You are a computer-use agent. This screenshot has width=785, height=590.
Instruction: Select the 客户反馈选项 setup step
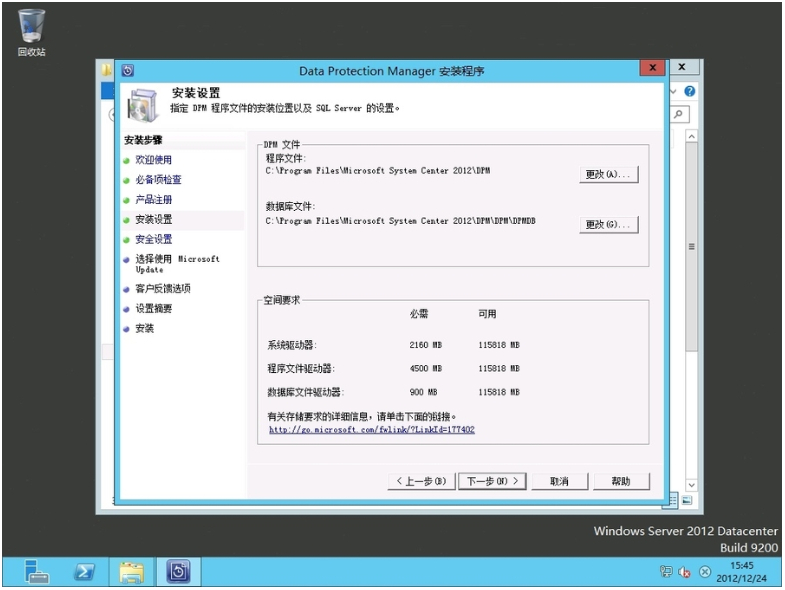tap(163, 288)
